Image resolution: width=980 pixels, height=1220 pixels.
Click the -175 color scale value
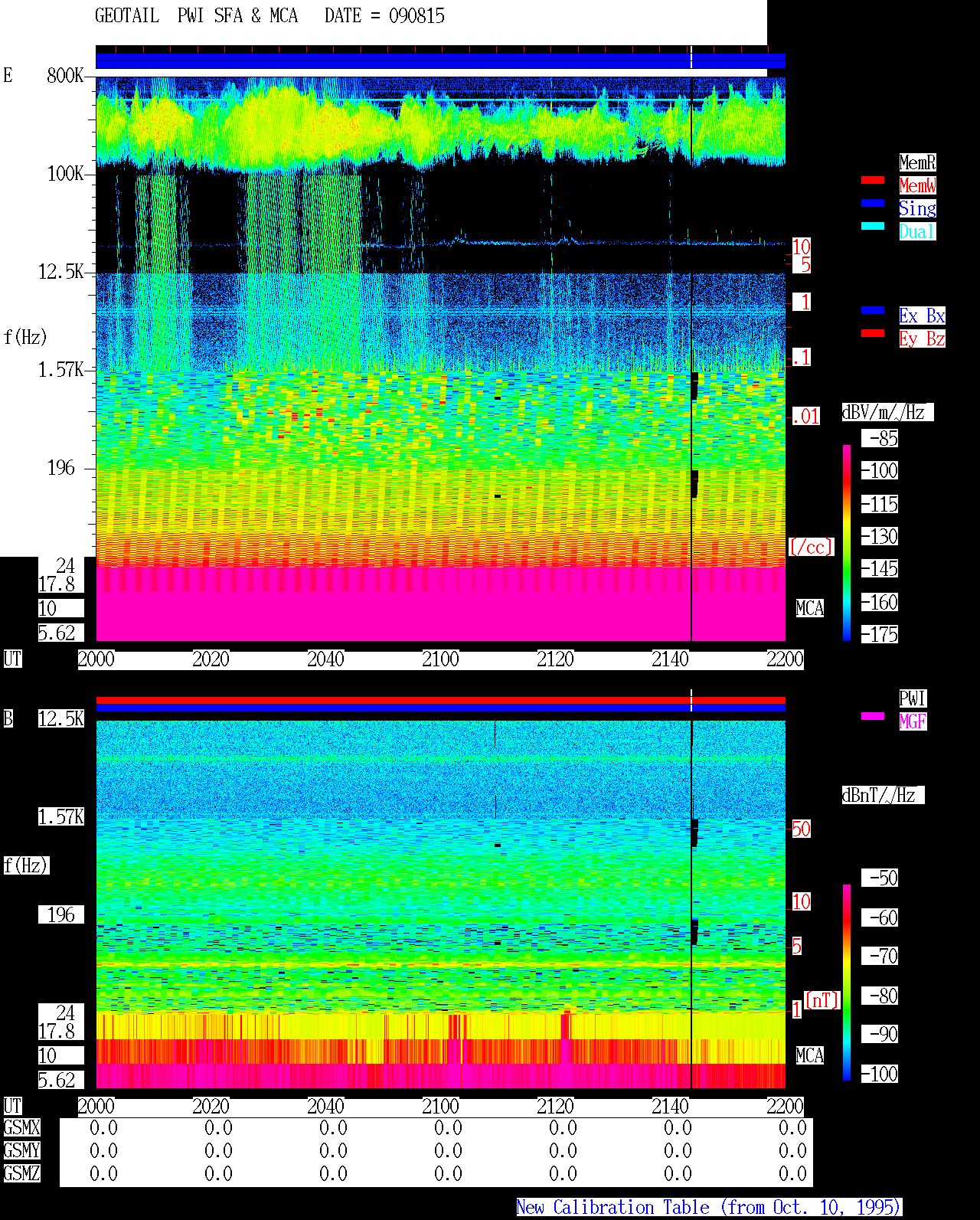(x=880, y=634)
